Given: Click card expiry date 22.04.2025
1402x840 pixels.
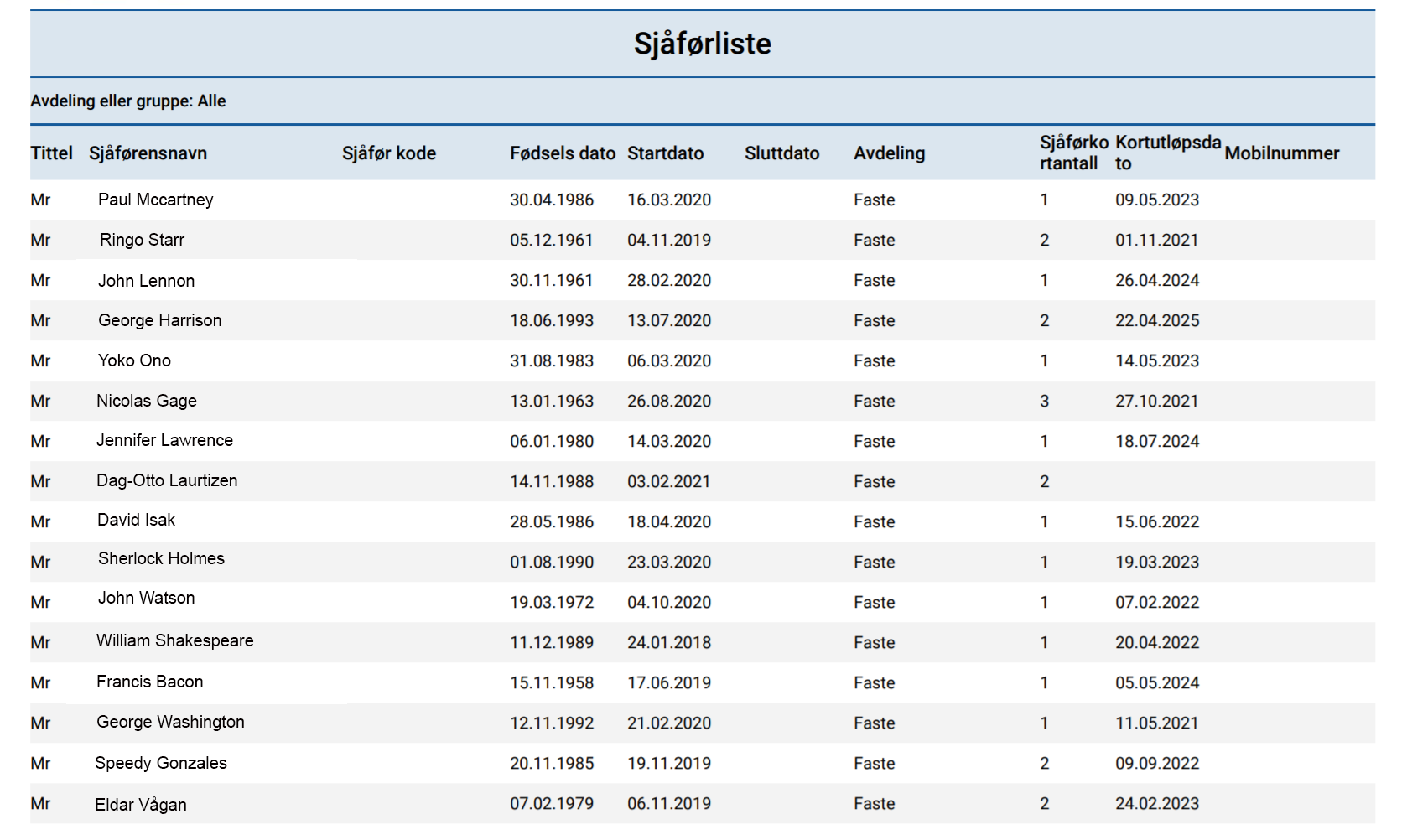Looking at the screenshot, I should coord(1157,320).
